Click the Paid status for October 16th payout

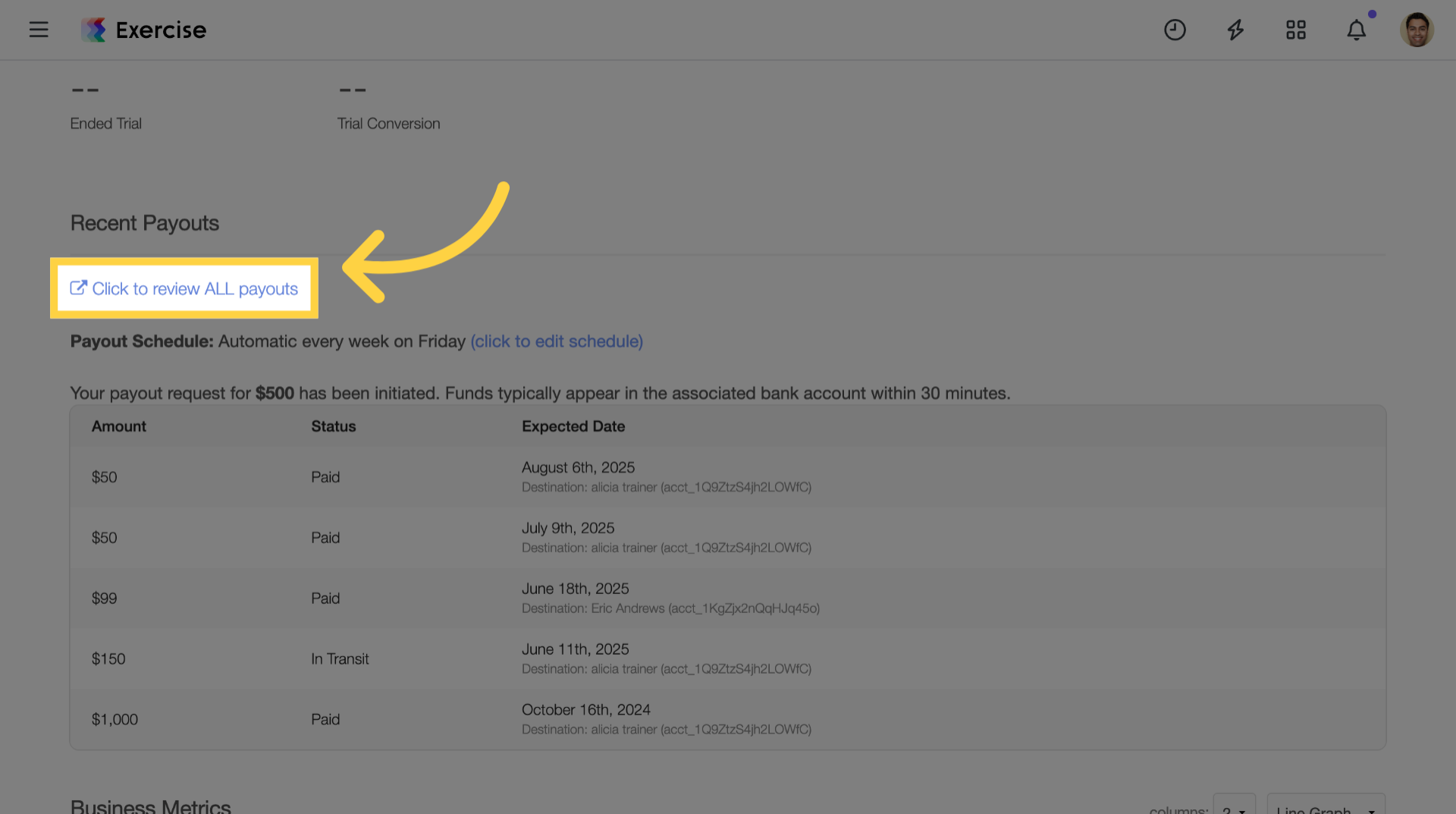[325, 720]
